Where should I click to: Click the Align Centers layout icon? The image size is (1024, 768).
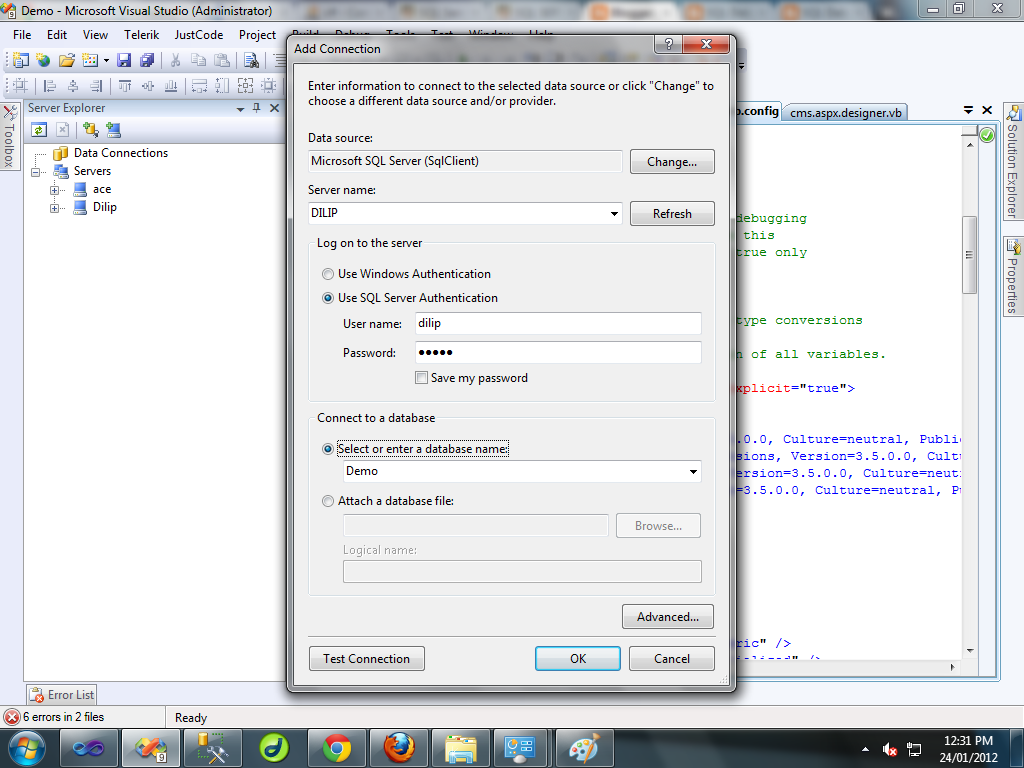coord(72,86)
